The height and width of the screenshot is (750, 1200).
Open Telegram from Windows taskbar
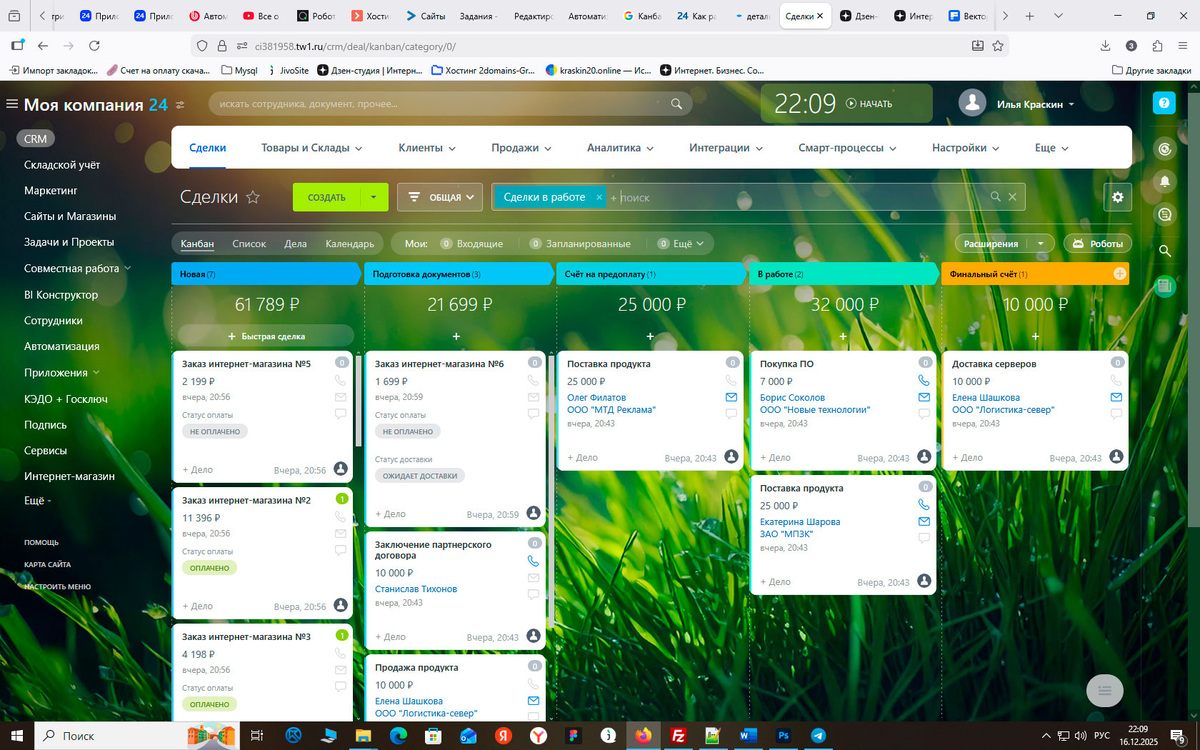tap(818, 735)
